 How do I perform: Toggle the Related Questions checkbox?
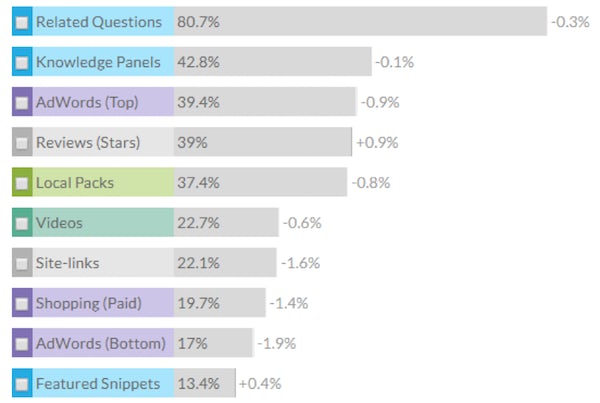point(22,22)
